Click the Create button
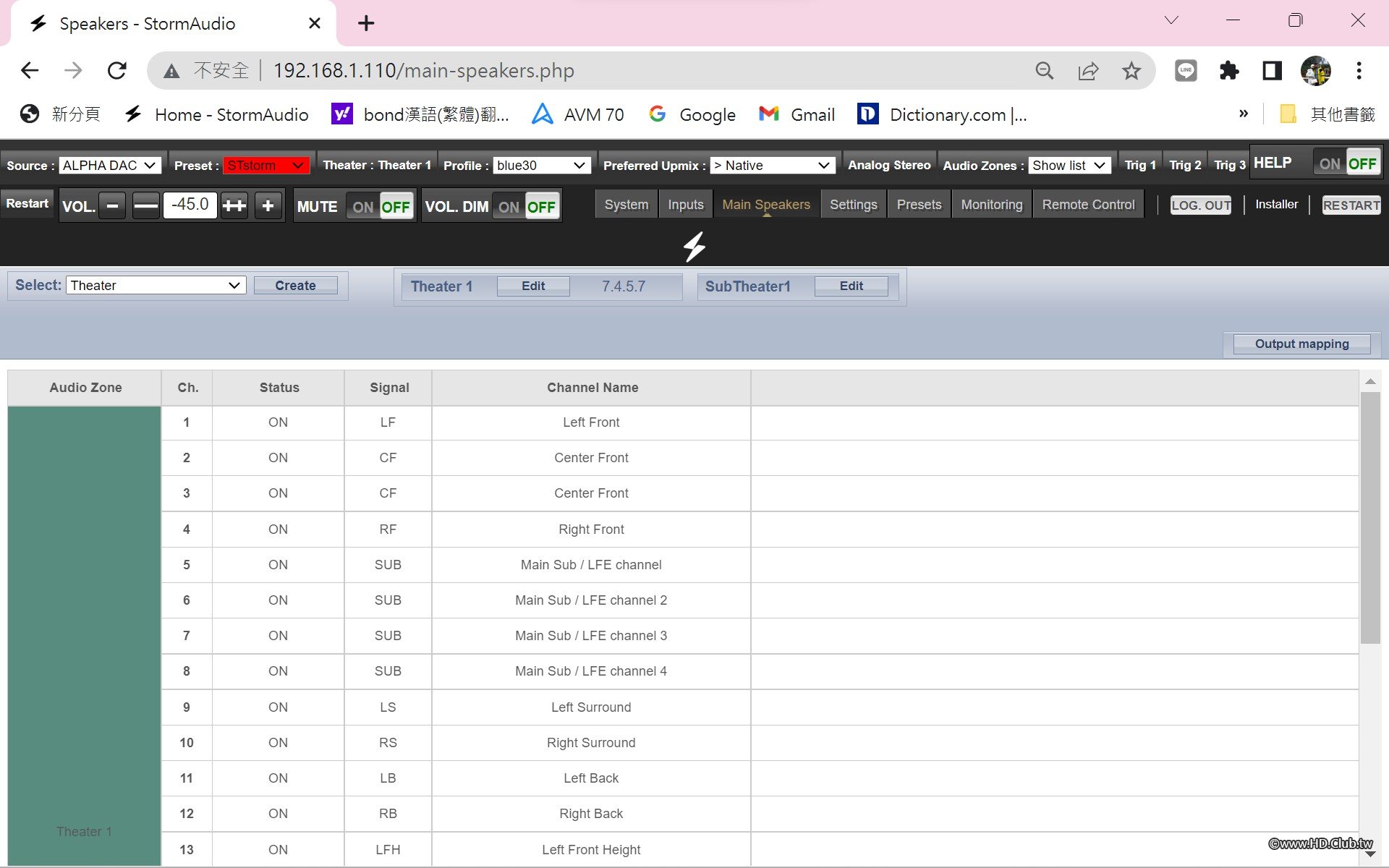The width and height of the screenshot is (1389, 868). click(295, 285)
